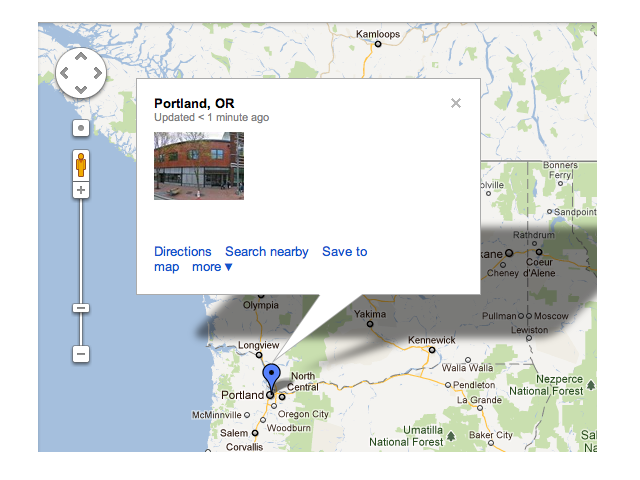Zoom out with the bottom minus button

tap(81, 354)
